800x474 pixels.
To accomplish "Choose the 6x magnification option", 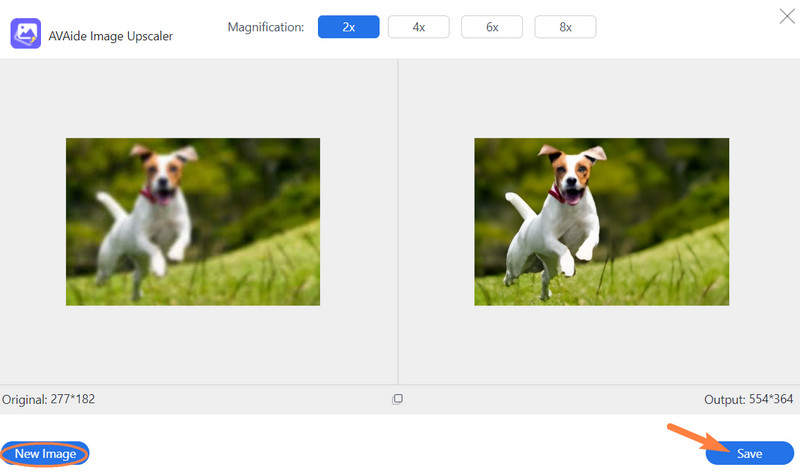I will [x=492, y=27].
